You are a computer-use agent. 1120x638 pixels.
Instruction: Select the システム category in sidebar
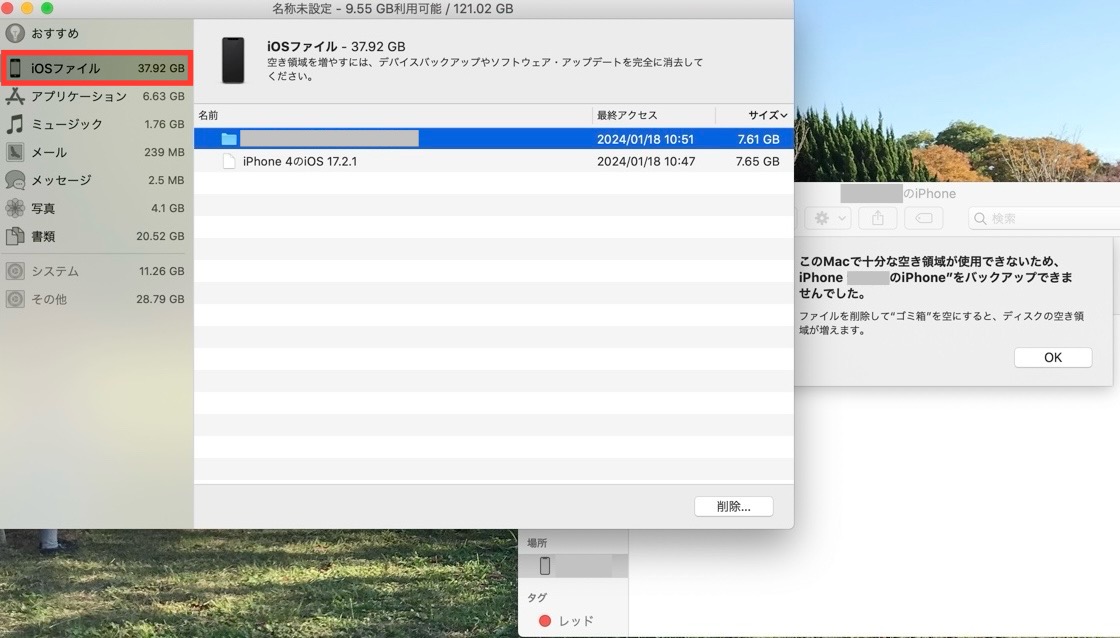(x=55, y=271)
